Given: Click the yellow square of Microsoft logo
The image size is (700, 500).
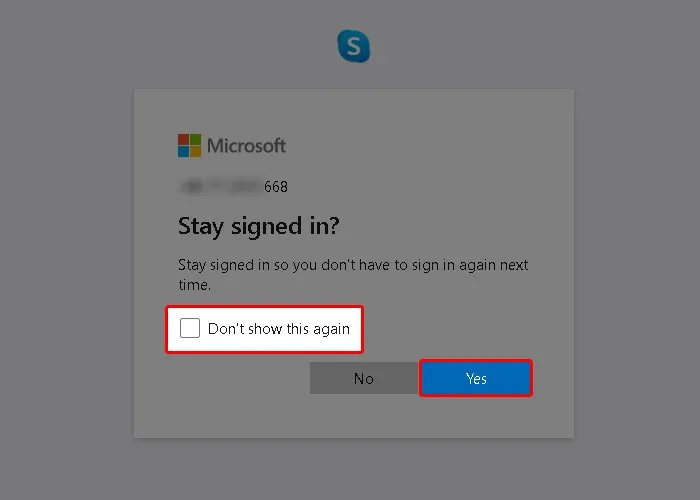Looking at the screenshot, I should pyautogui.click(x=196, y=152).
